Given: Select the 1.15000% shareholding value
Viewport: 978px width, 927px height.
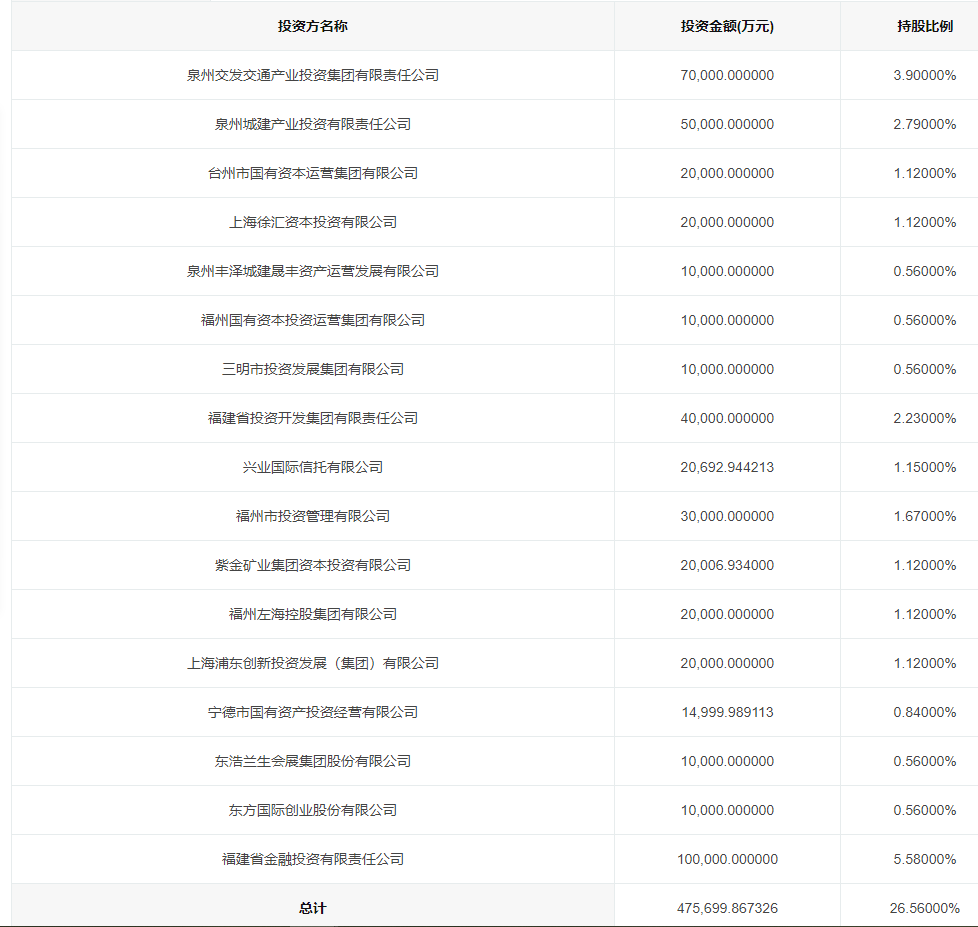Looking at the screenshot, I should (925, 467).
